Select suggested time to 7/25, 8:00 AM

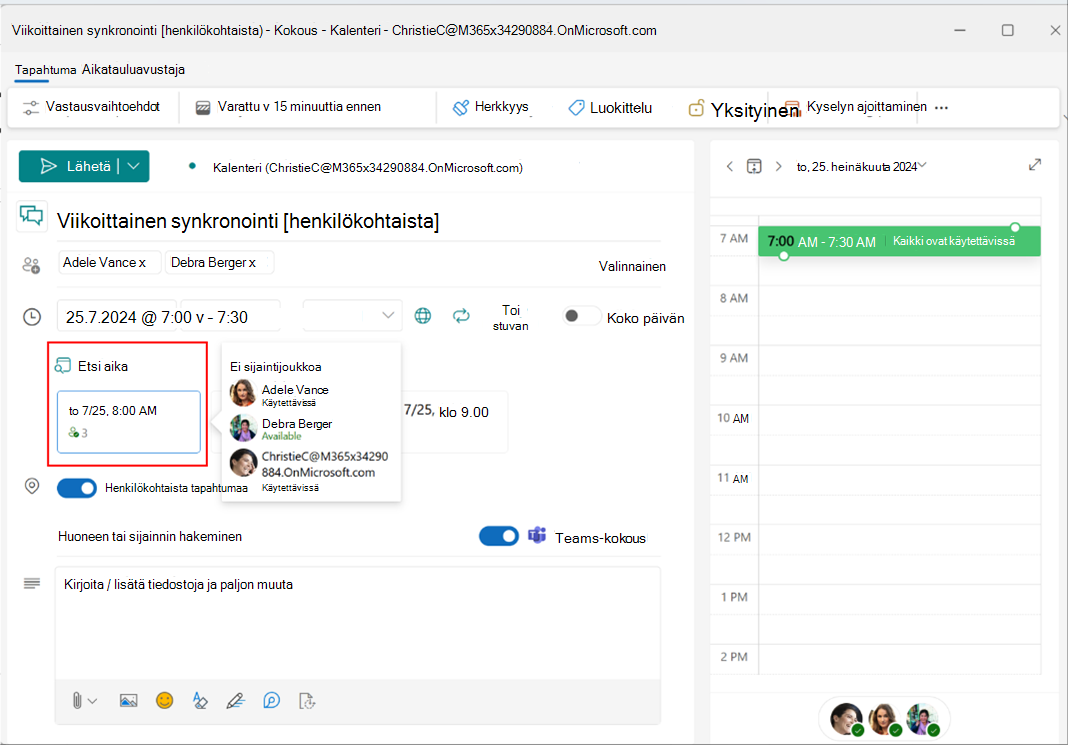pos(129,422)
